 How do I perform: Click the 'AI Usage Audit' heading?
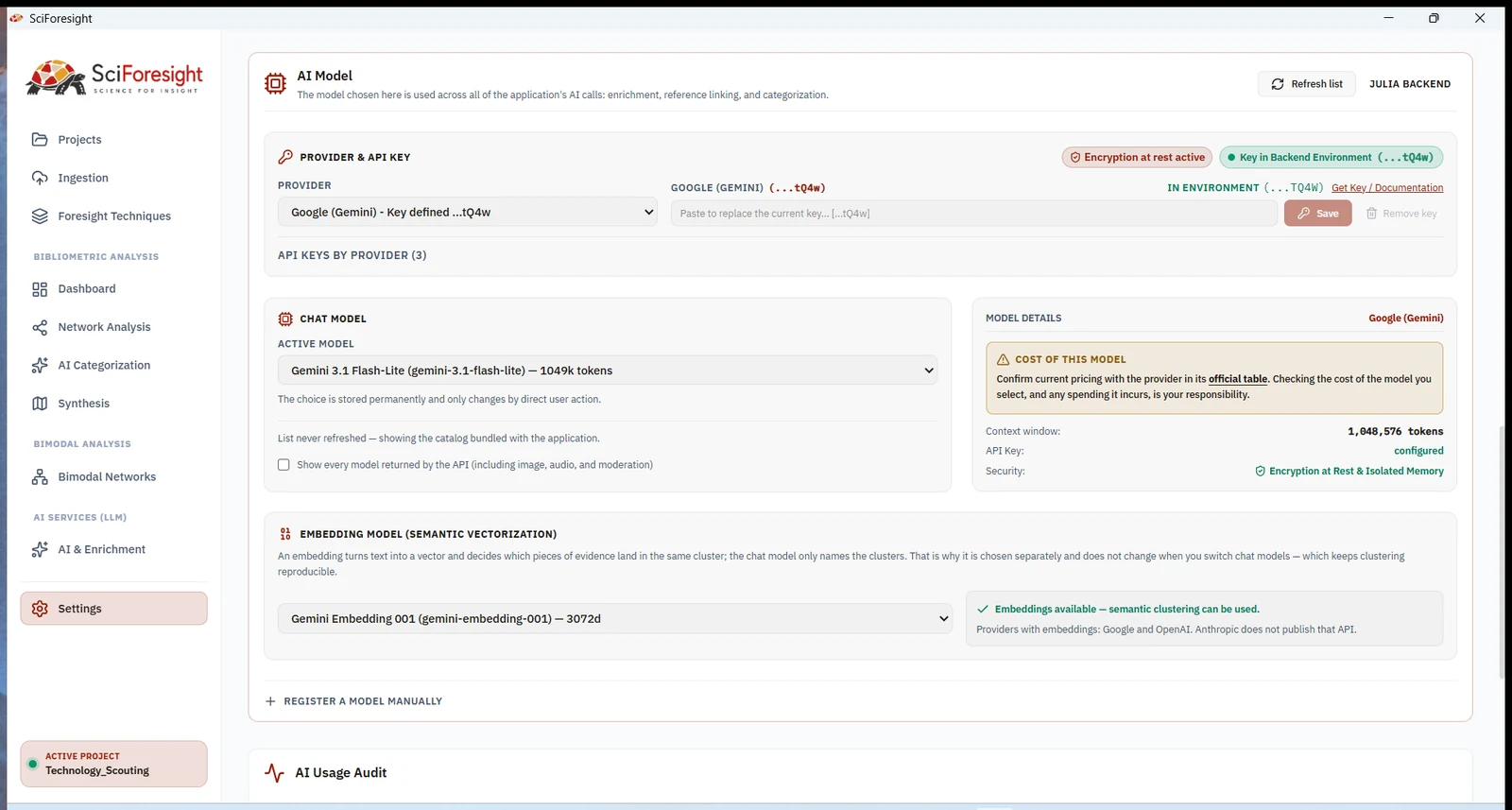click(341, 773)
